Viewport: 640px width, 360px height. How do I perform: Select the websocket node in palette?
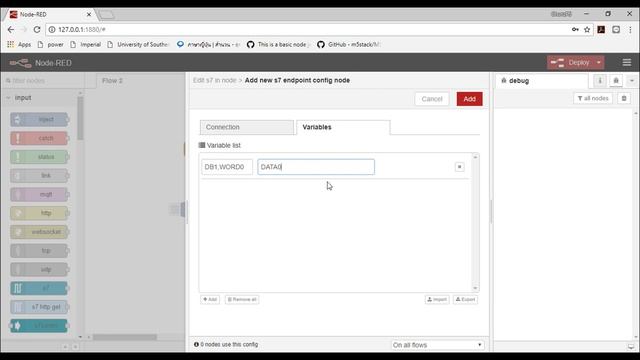[39, 232]
